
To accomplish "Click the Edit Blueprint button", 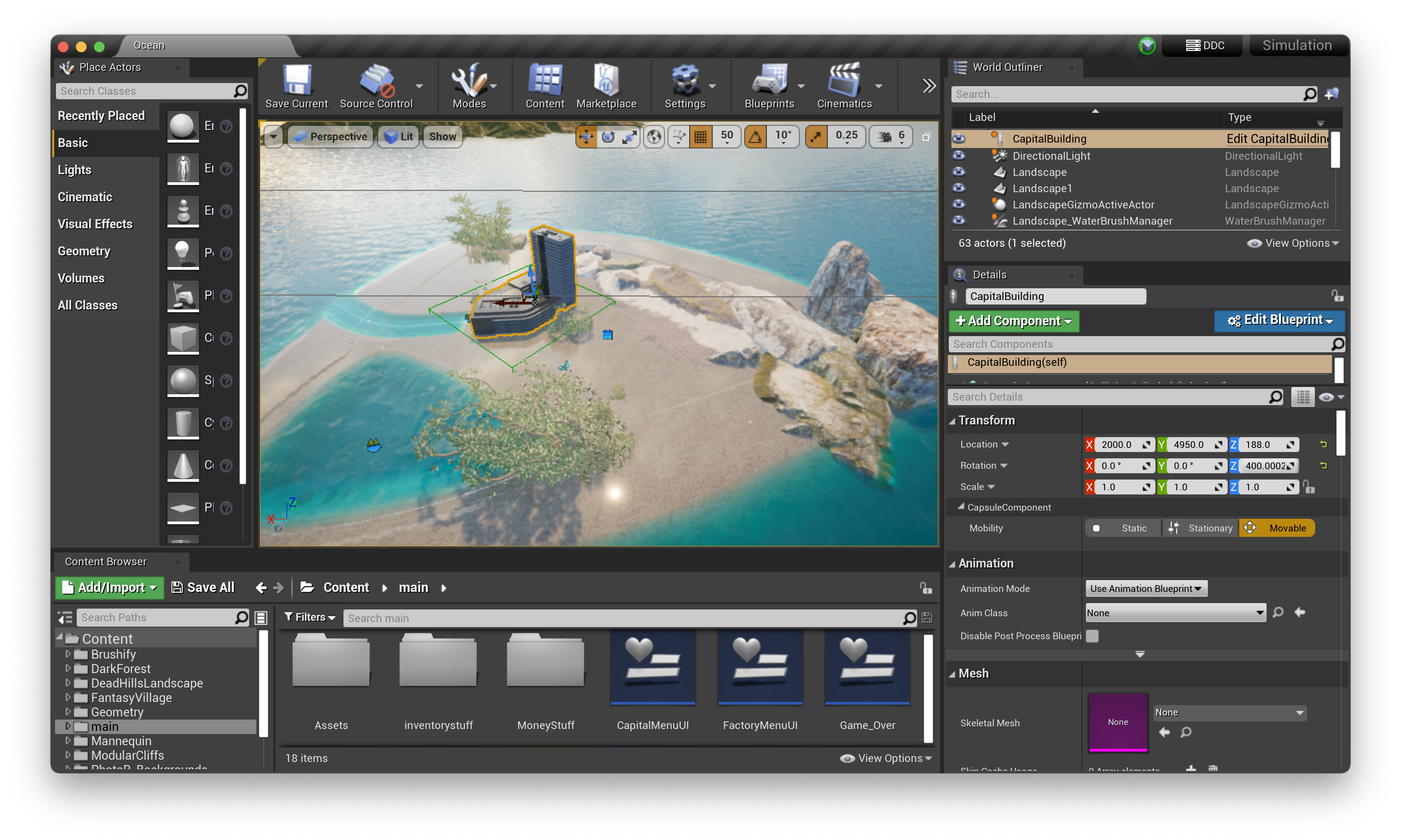I will pos(1279,320).
